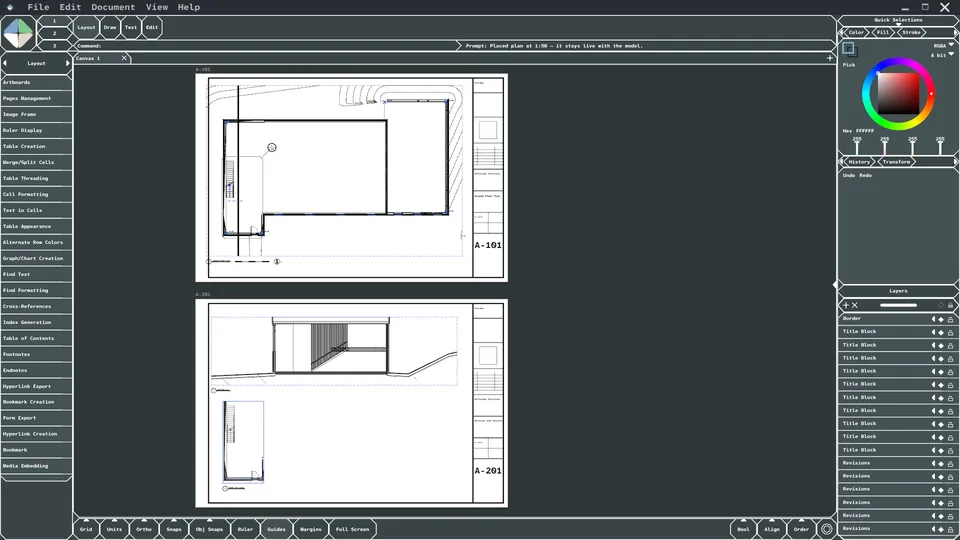Select the Text mode button
Viewport: 960px width, 540px height.
point(131,27)
